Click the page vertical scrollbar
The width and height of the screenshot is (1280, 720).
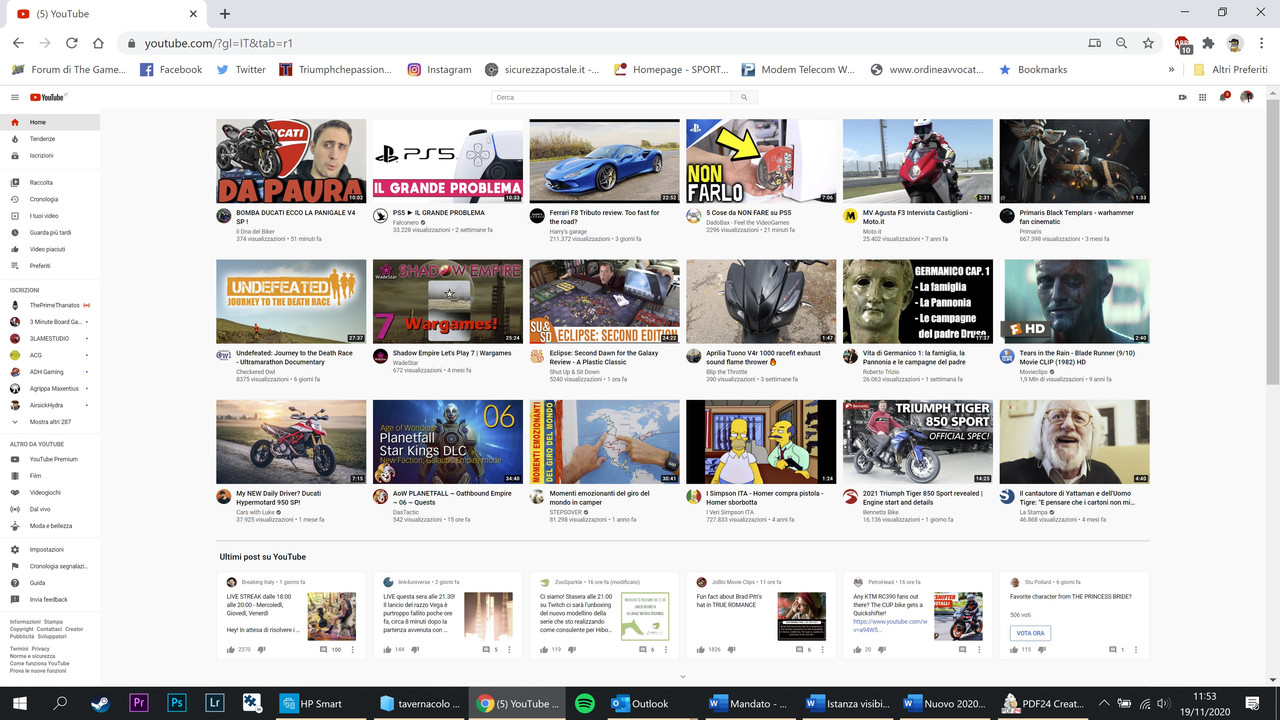(x=1272, y=240)
